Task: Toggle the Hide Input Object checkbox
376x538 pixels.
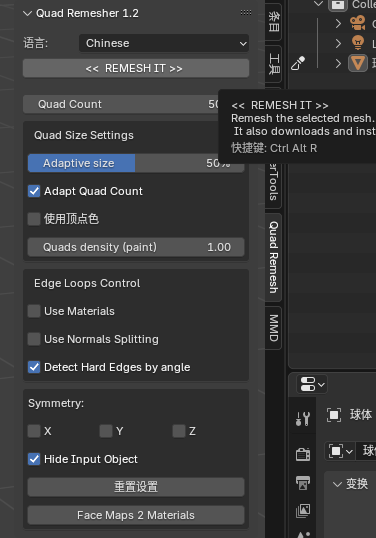Action: [x=34, y=459]
